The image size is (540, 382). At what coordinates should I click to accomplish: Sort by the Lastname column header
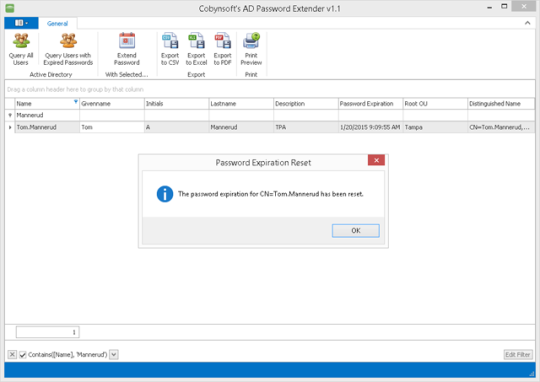[241, 104]
